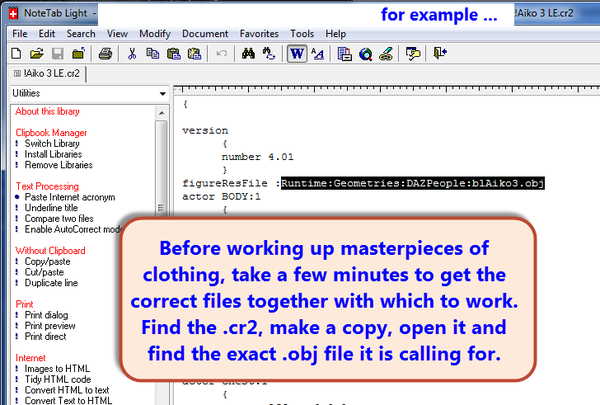Click the Replace binoculars icon
The width and height of the screenshot is (600, 405).
point(269,53)
